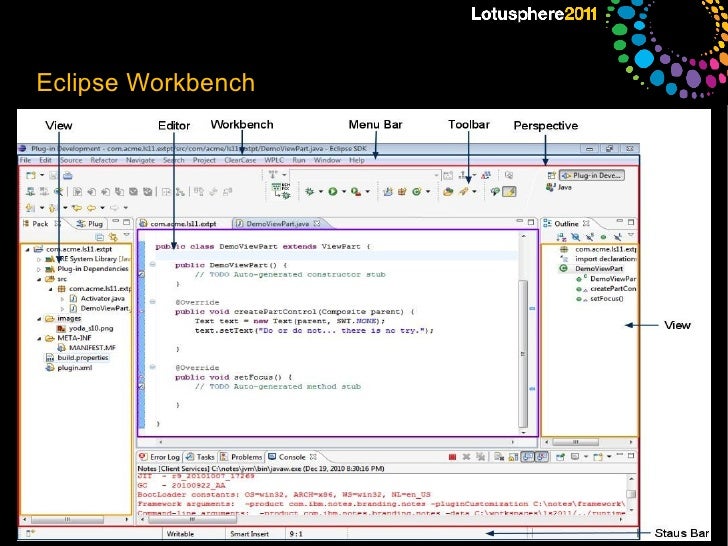
Task: Switch to the Problems tab
Action: coord(241,457)
